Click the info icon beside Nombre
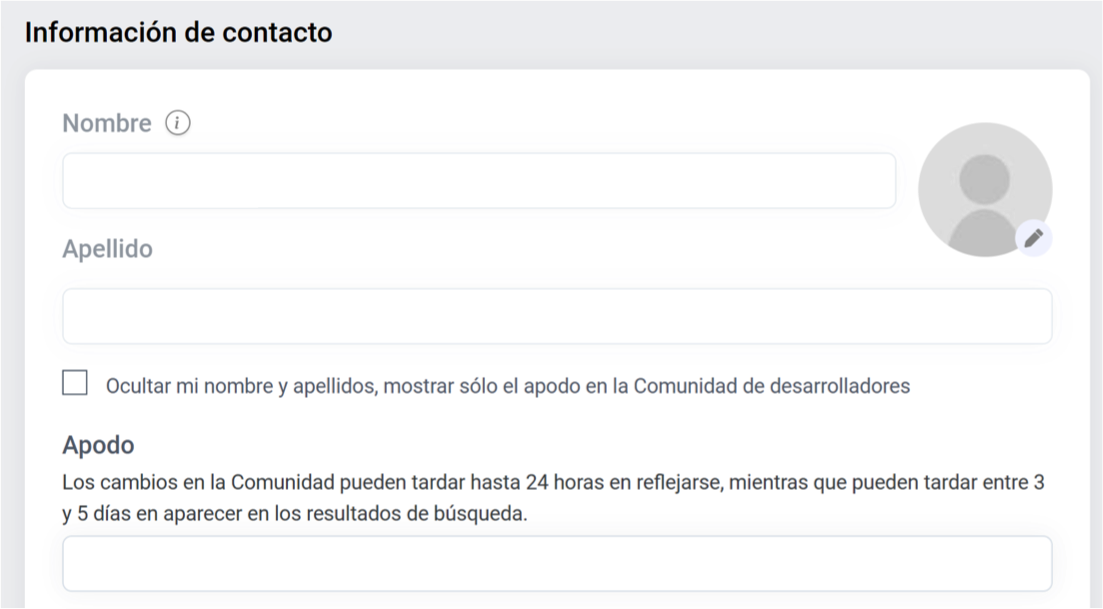Image resolution: width=1103 pixels, height=609 pixels. point(177,123)
